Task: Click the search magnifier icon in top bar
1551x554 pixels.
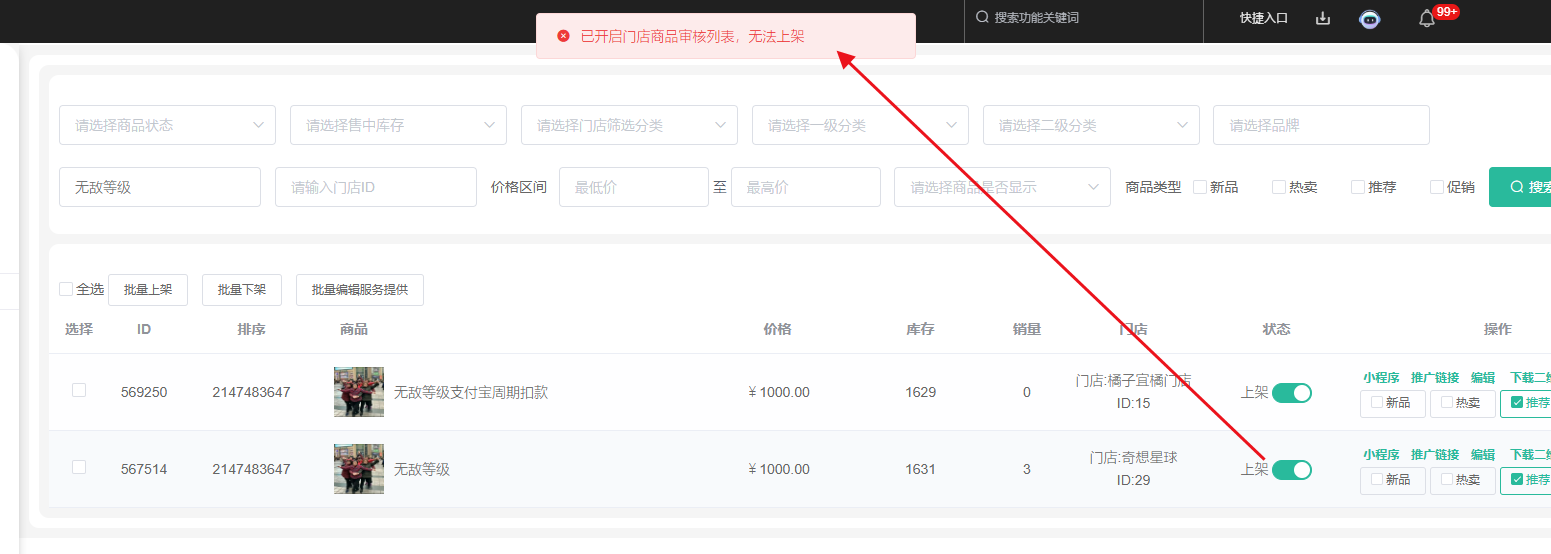Action: (982, 17)
